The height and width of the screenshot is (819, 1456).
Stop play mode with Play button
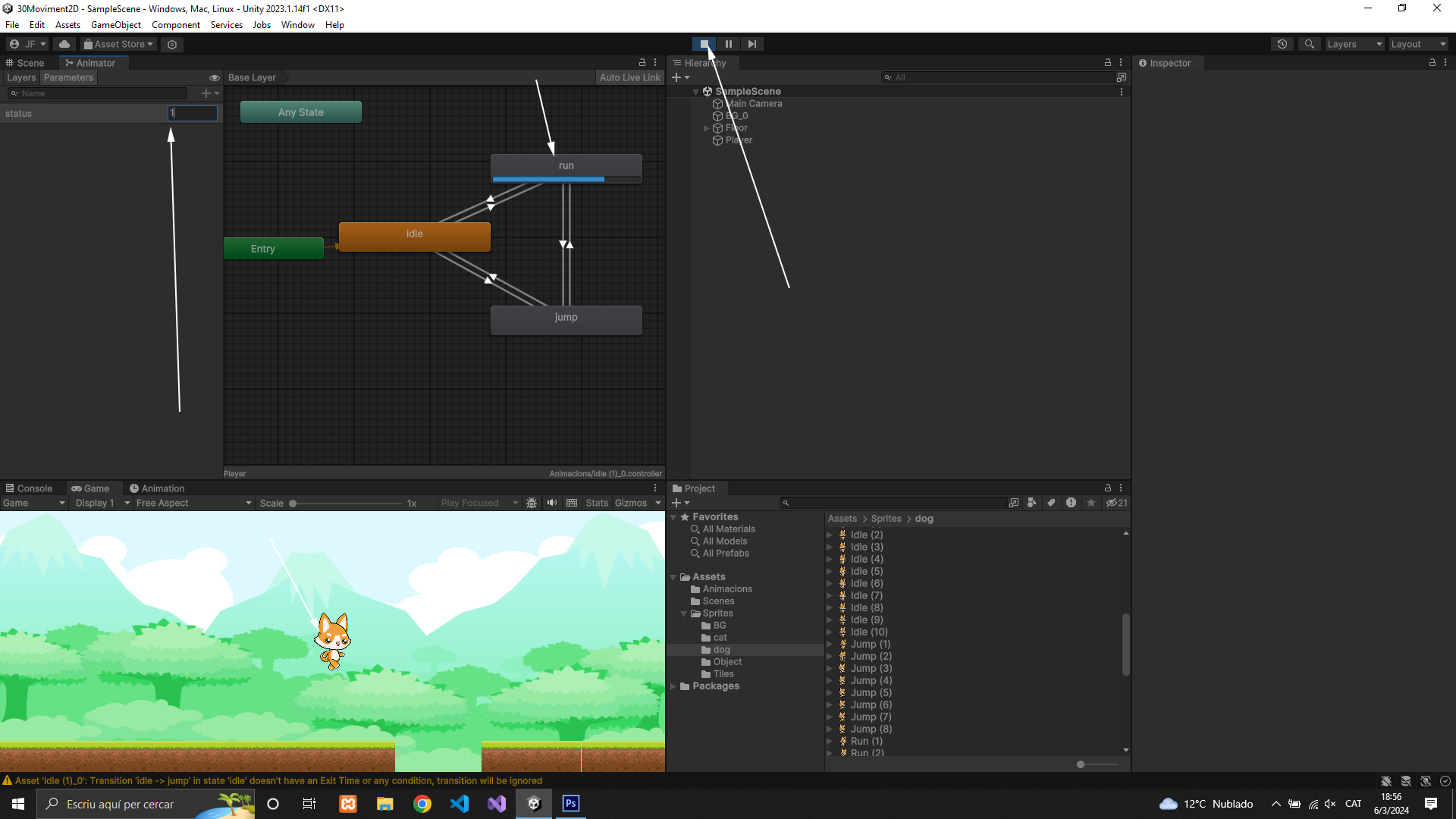tap(704, 44)
